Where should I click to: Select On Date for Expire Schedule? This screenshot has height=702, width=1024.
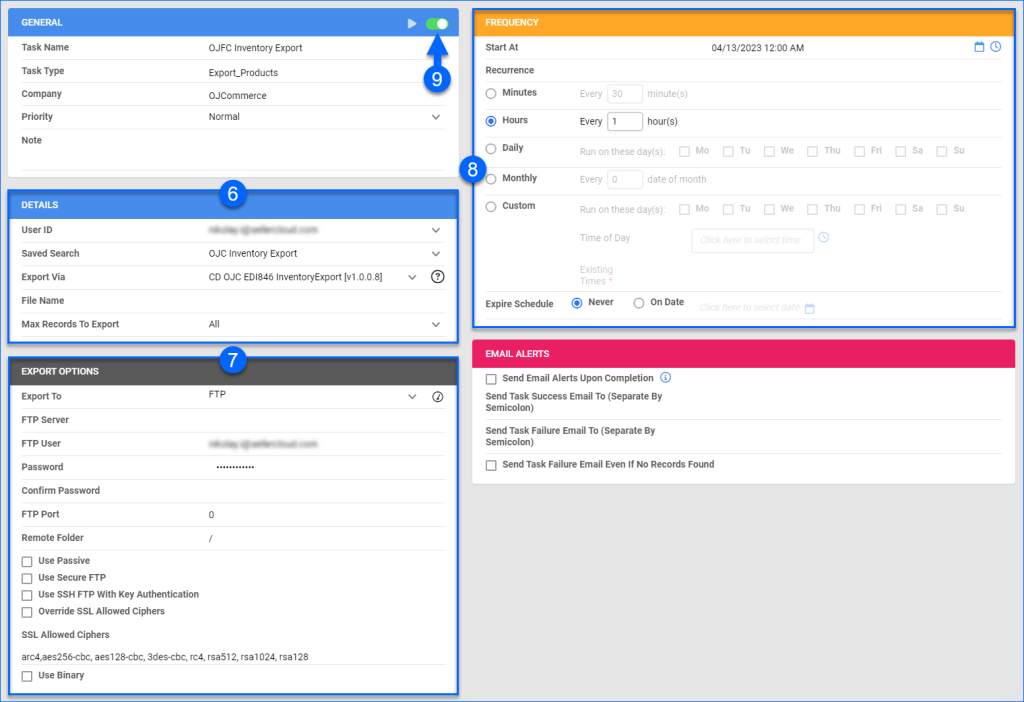[x=640, y=301]
